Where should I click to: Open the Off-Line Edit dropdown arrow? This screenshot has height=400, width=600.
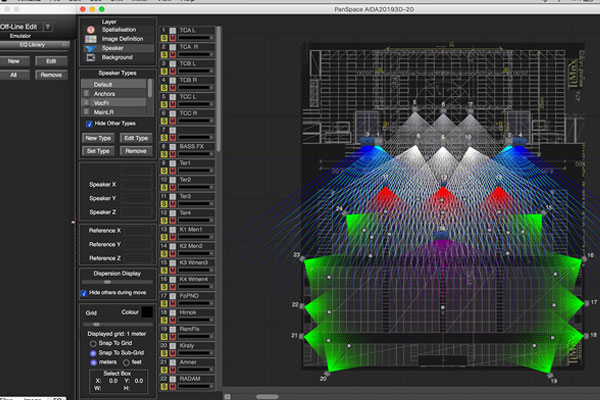tap(47, 26)
